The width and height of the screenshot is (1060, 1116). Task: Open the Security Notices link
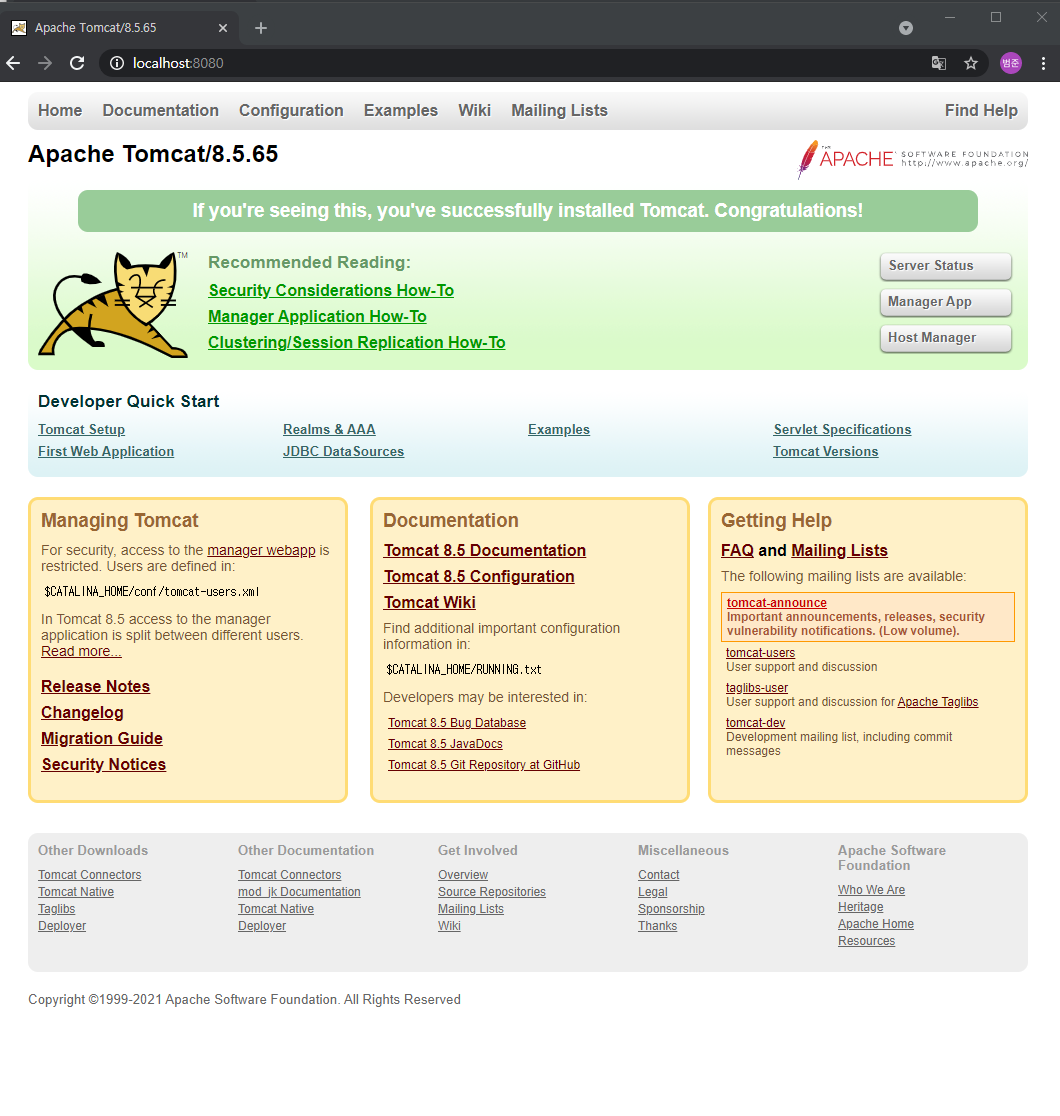(x=103, y=764)
